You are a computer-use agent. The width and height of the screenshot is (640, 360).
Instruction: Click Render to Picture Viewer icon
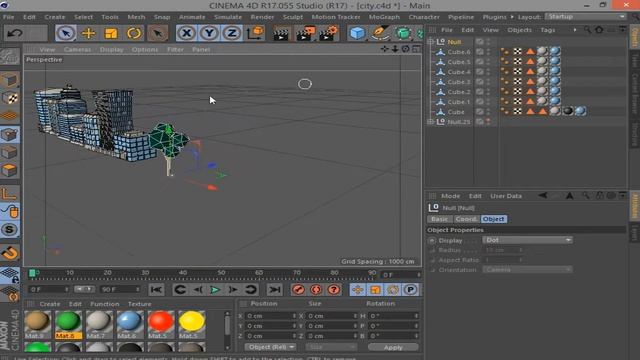pos(305,34)
